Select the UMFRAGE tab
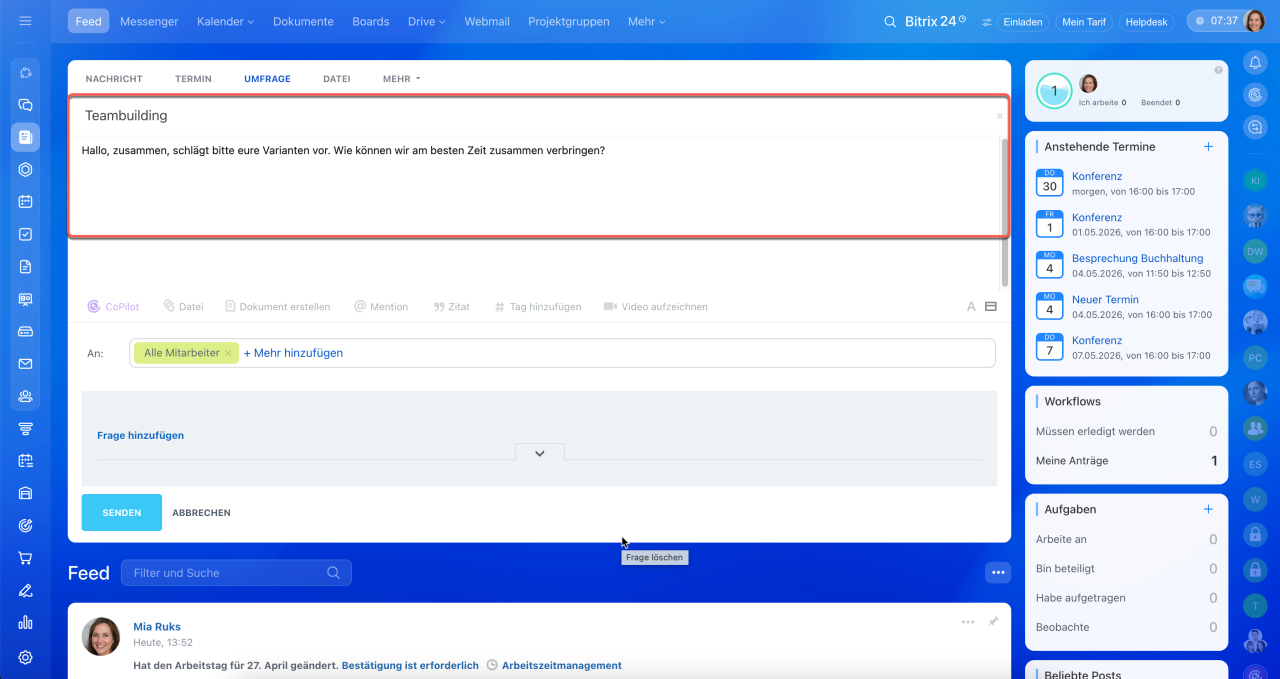 click(x=267, y=78)
